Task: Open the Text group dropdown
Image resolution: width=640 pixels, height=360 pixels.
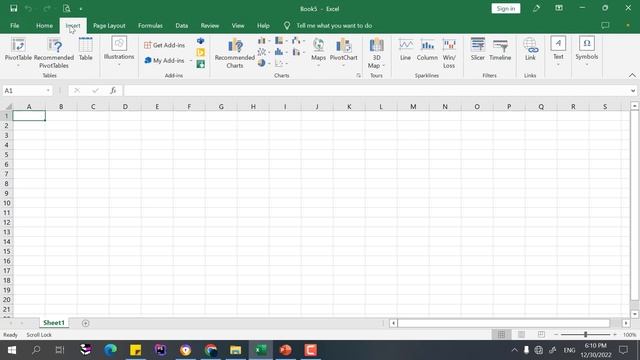Action: pyautogui.click(x=558, y=51)
